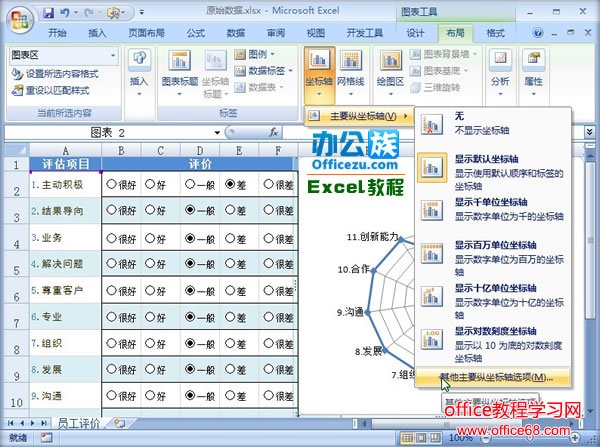Click 重设以匹配样式 reset to match style
600x447 pixels.
(x=51, y=91)
